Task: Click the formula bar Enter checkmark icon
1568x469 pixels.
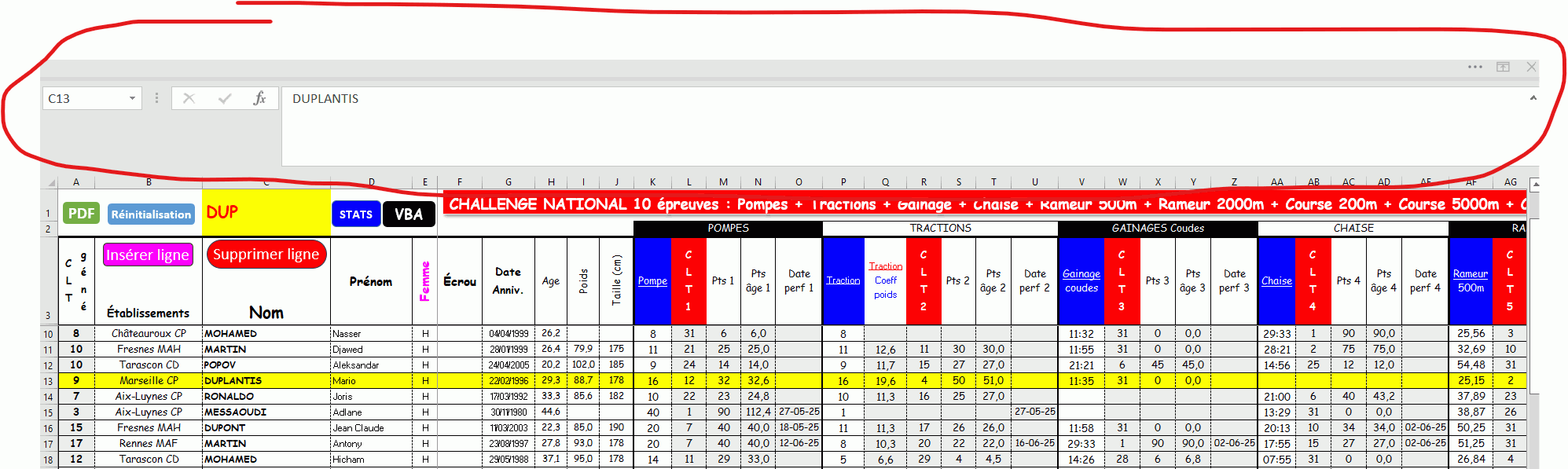Action: click(225, 98)
